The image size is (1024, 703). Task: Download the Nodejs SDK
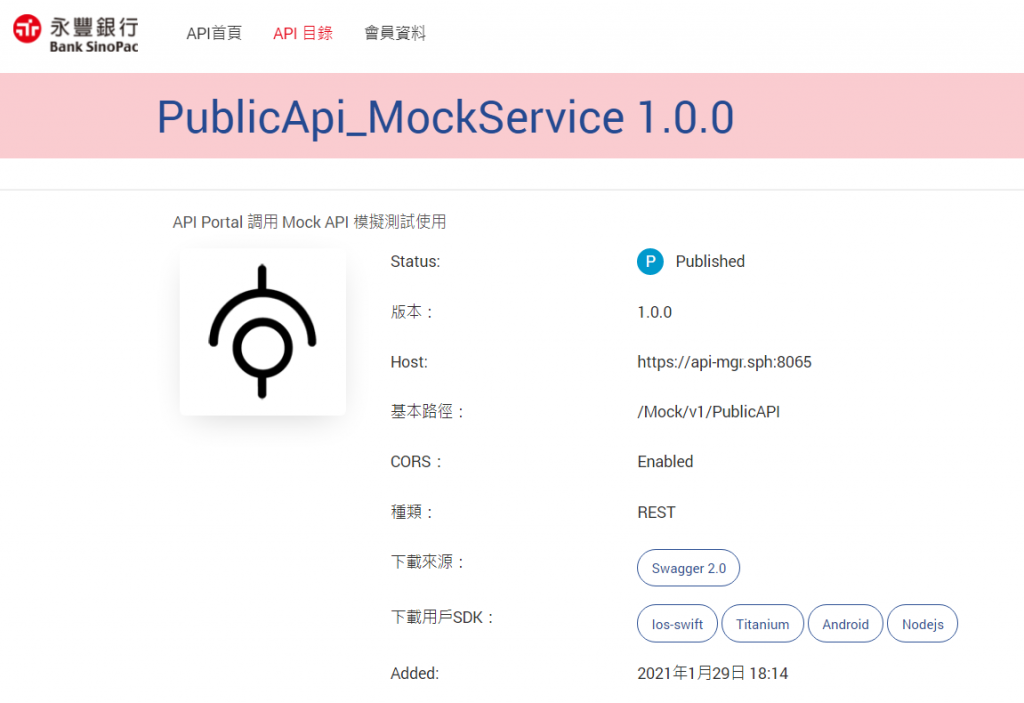pyautogui.click(x=922, y=624)
